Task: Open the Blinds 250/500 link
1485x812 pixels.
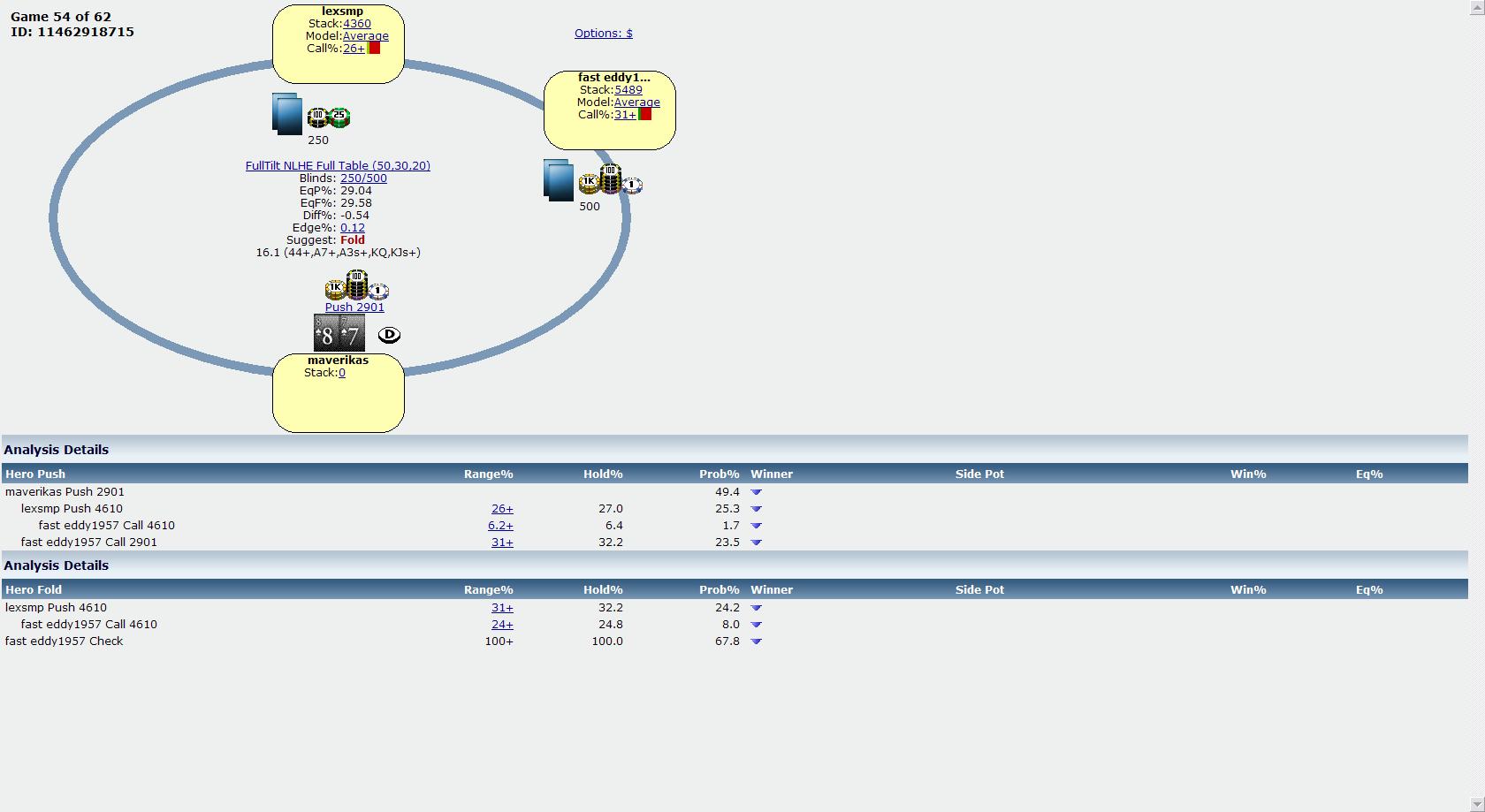Action: pos(363,178)
